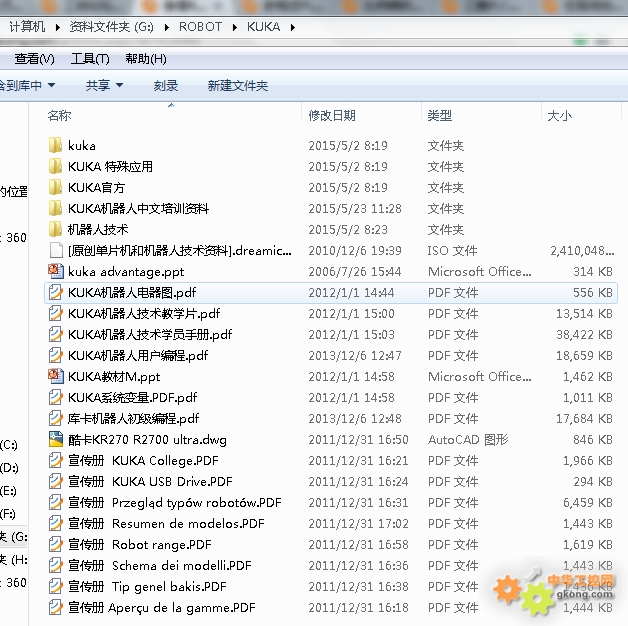Click the 大小 column header

[559, 116]
